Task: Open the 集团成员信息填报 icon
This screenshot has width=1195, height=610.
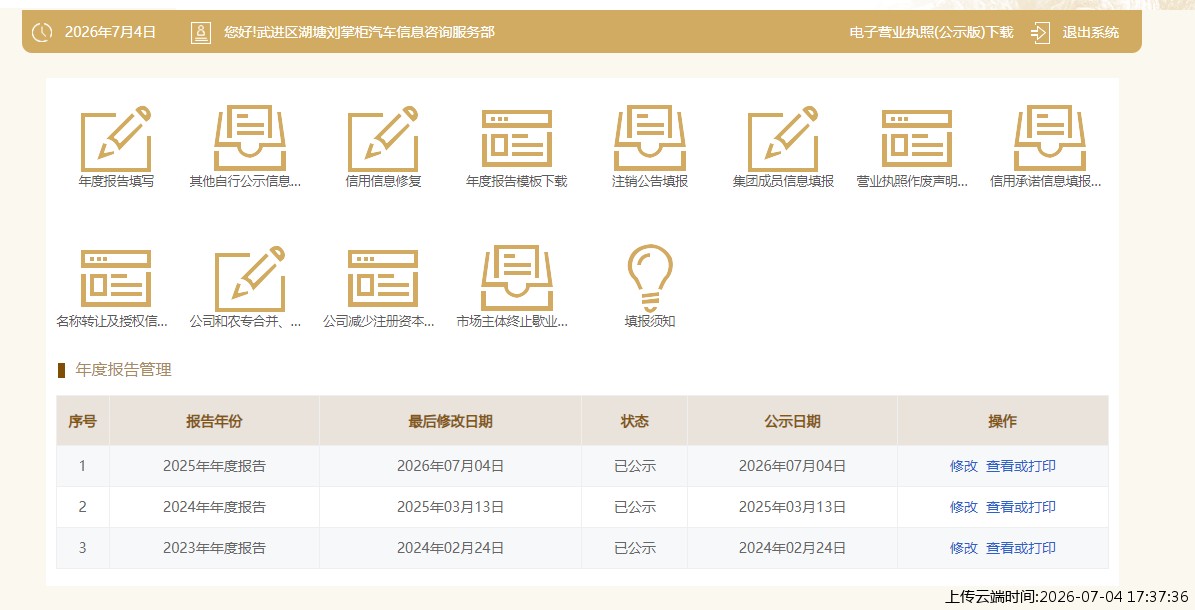Action: [783, 139]
